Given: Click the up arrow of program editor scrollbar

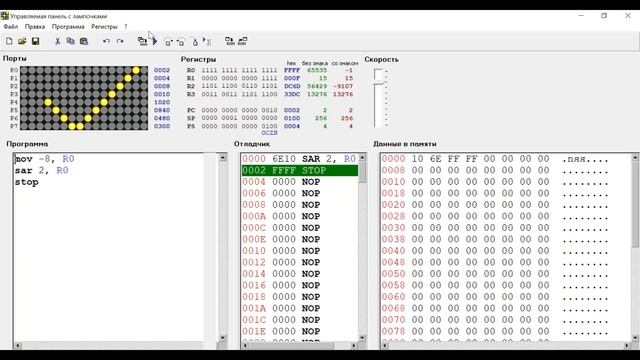Looking at the screenshot, I should click(223, 158).
